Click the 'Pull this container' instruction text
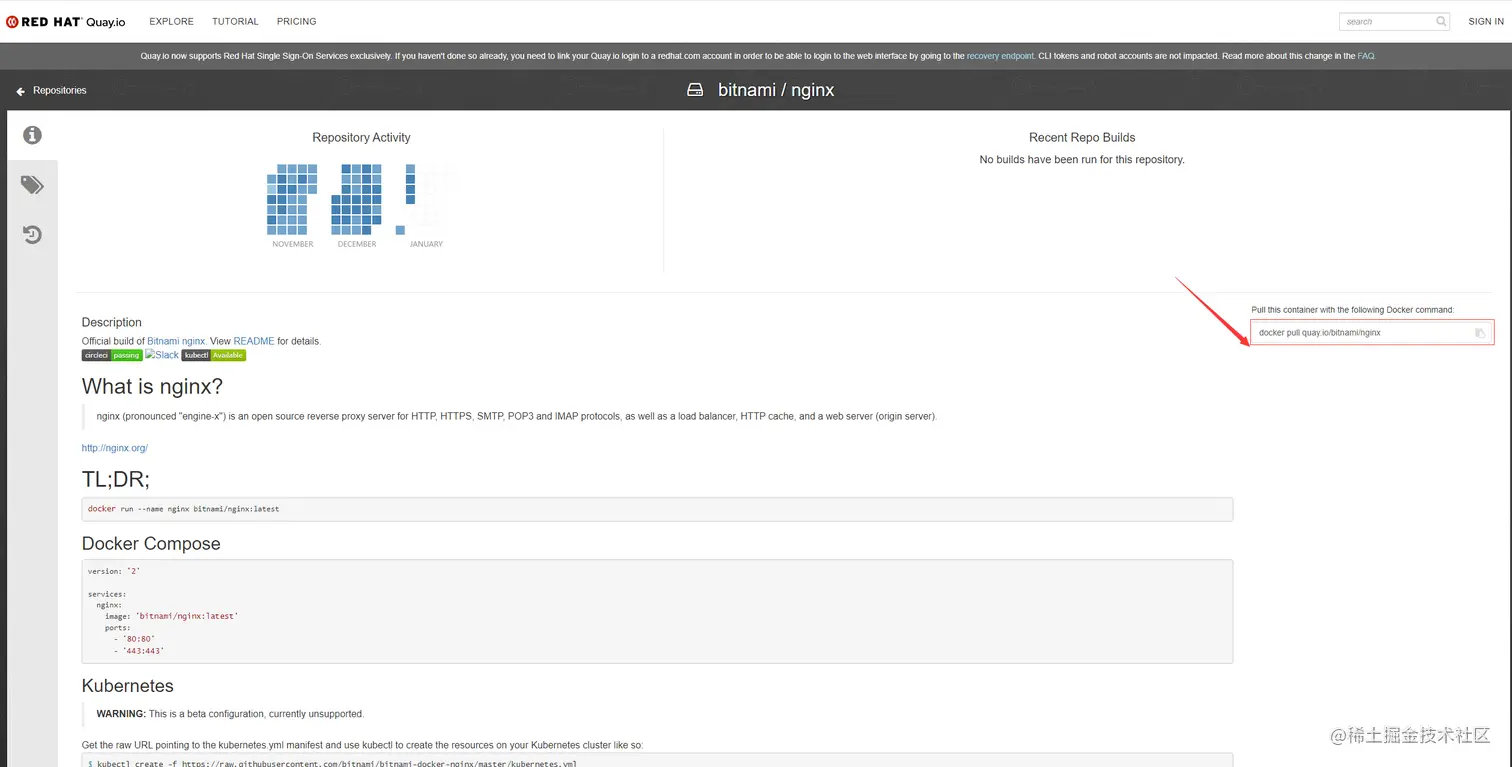Screen dimensions: 1512x767 tap(1353, 310)
